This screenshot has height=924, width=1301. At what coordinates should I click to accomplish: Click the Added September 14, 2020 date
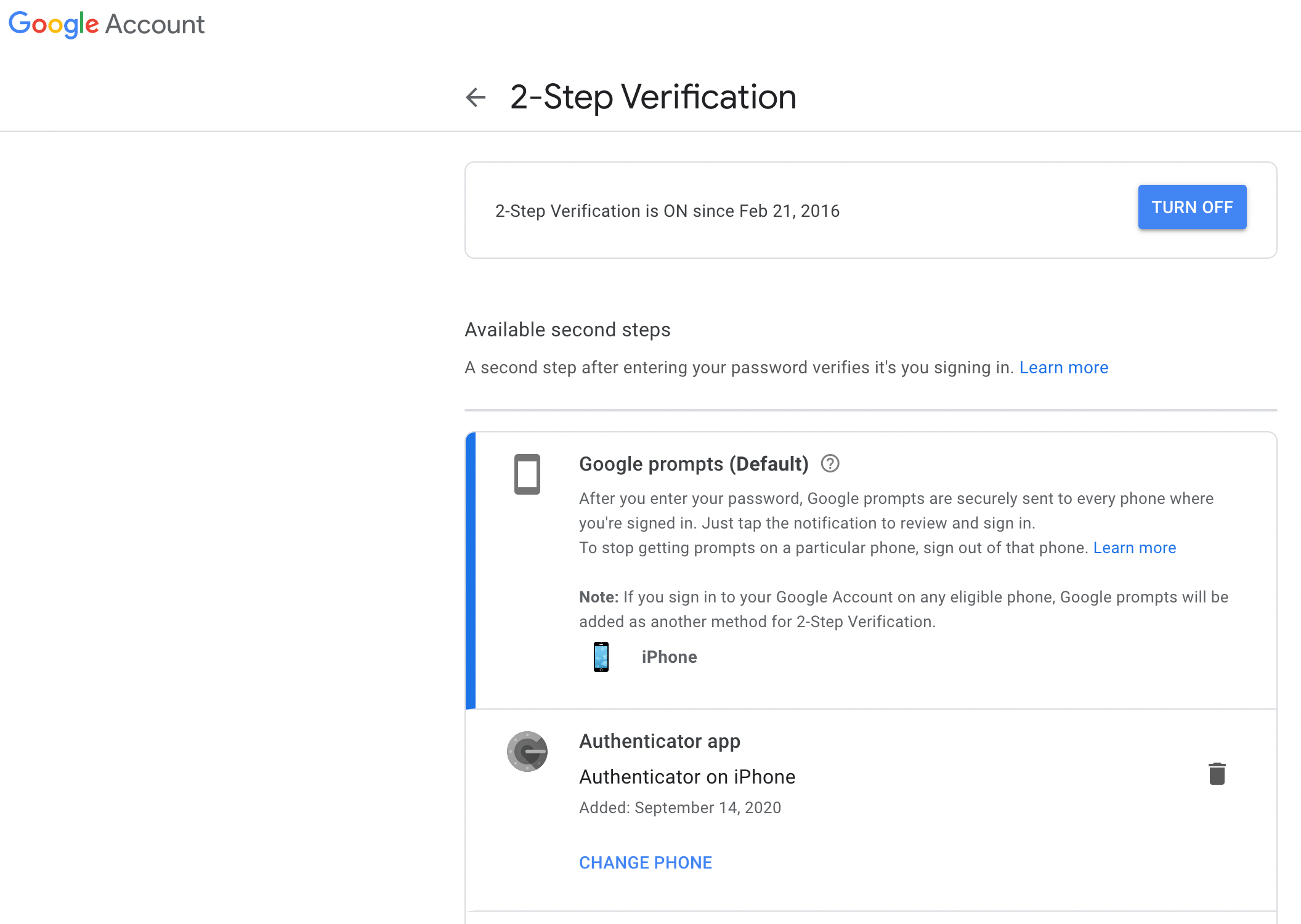[x=680, y=808]
